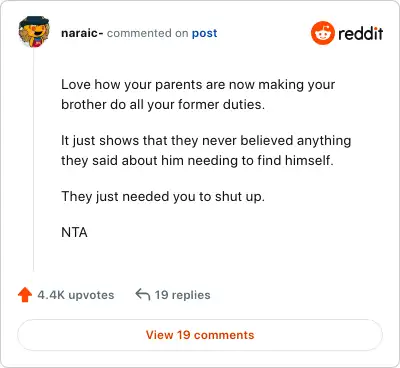400x368 pixels.
Task: Open the naraic- username profile
Action: click(82, 33)
